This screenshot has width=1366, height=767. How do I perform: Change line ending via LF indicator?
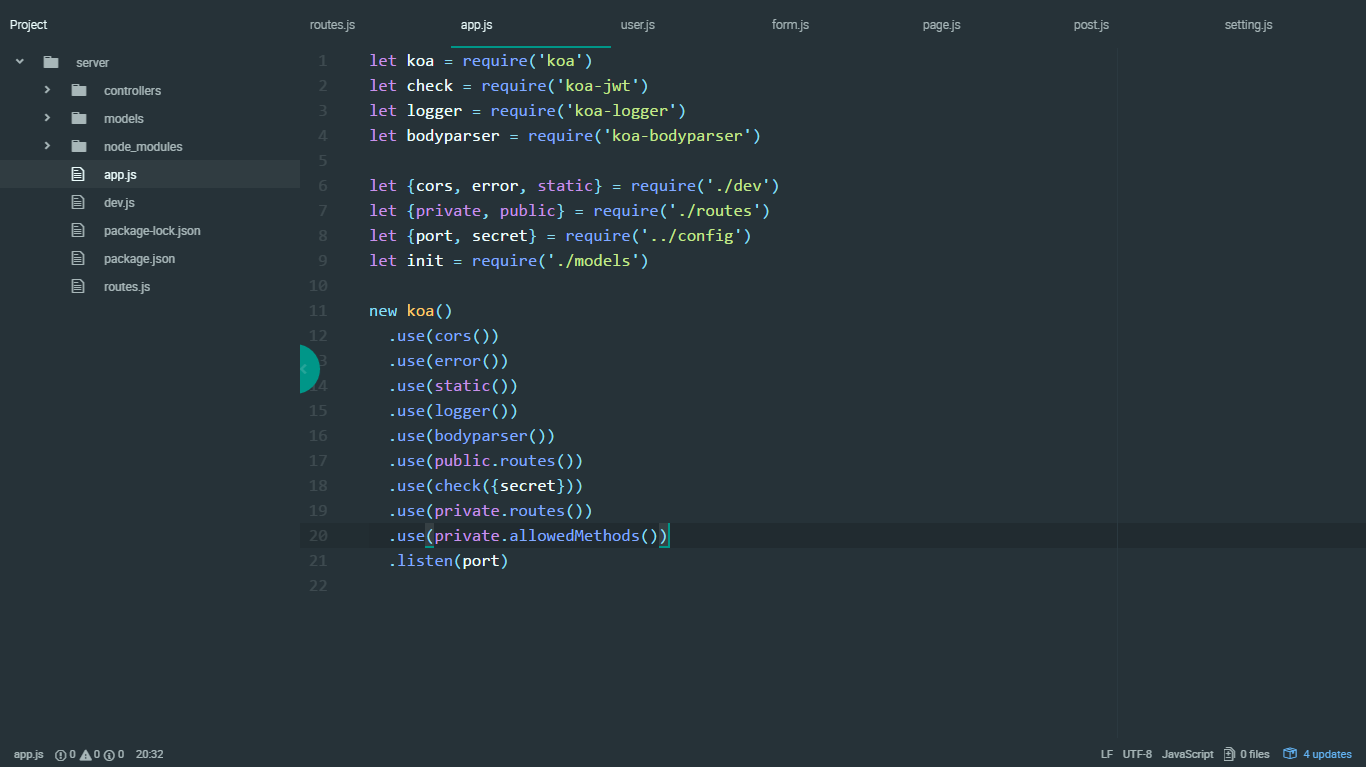(x=1107, y=755)
